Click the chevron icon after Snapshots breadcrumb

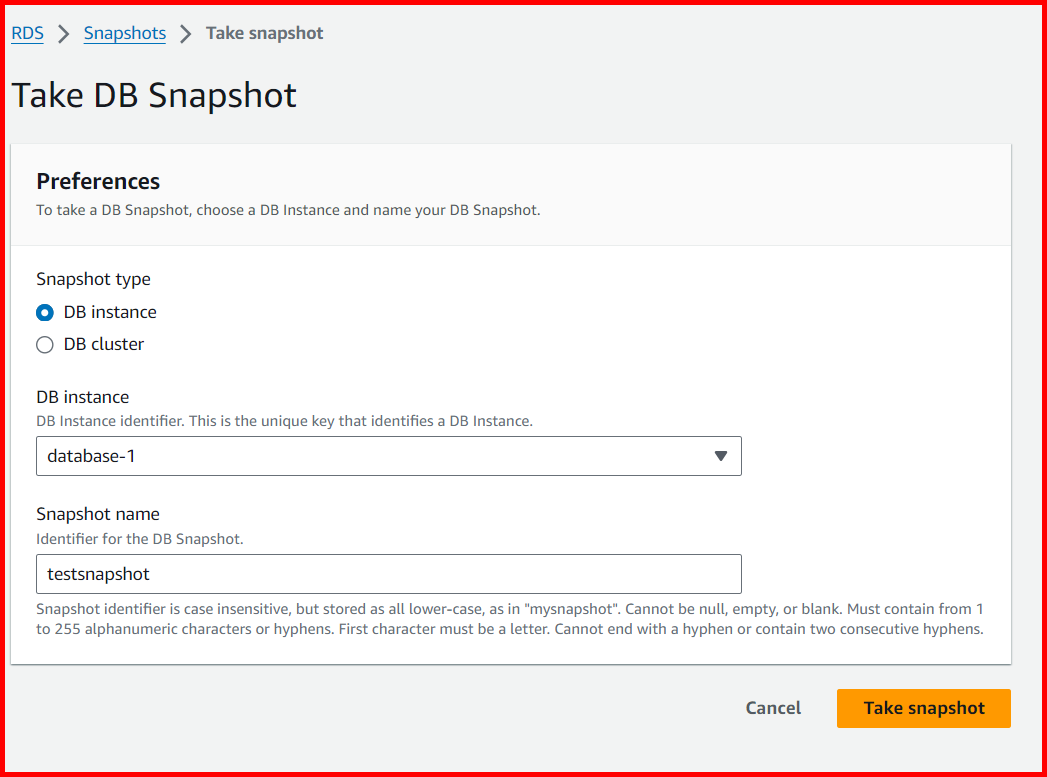(185, 33)
